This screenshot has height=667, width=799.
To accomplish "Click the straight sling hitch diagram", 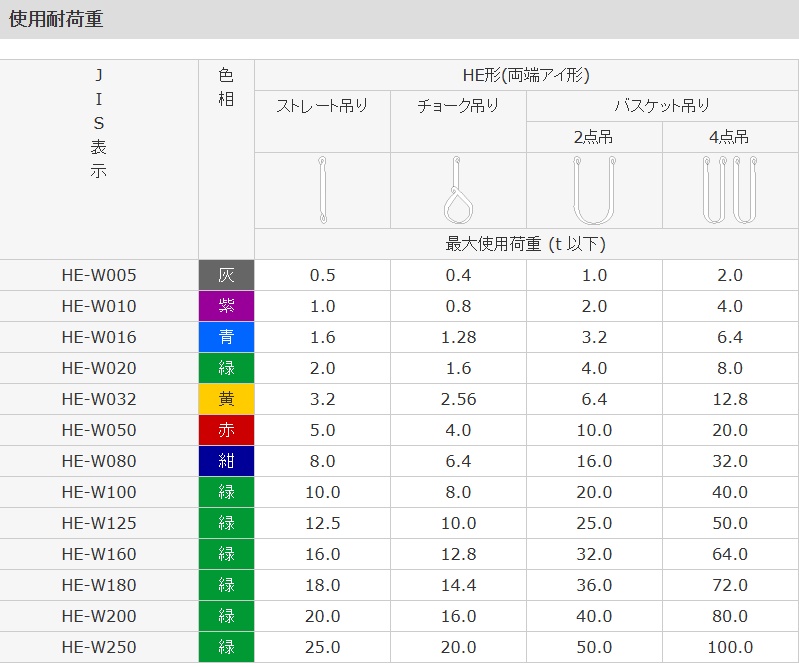I will (322, 190).
